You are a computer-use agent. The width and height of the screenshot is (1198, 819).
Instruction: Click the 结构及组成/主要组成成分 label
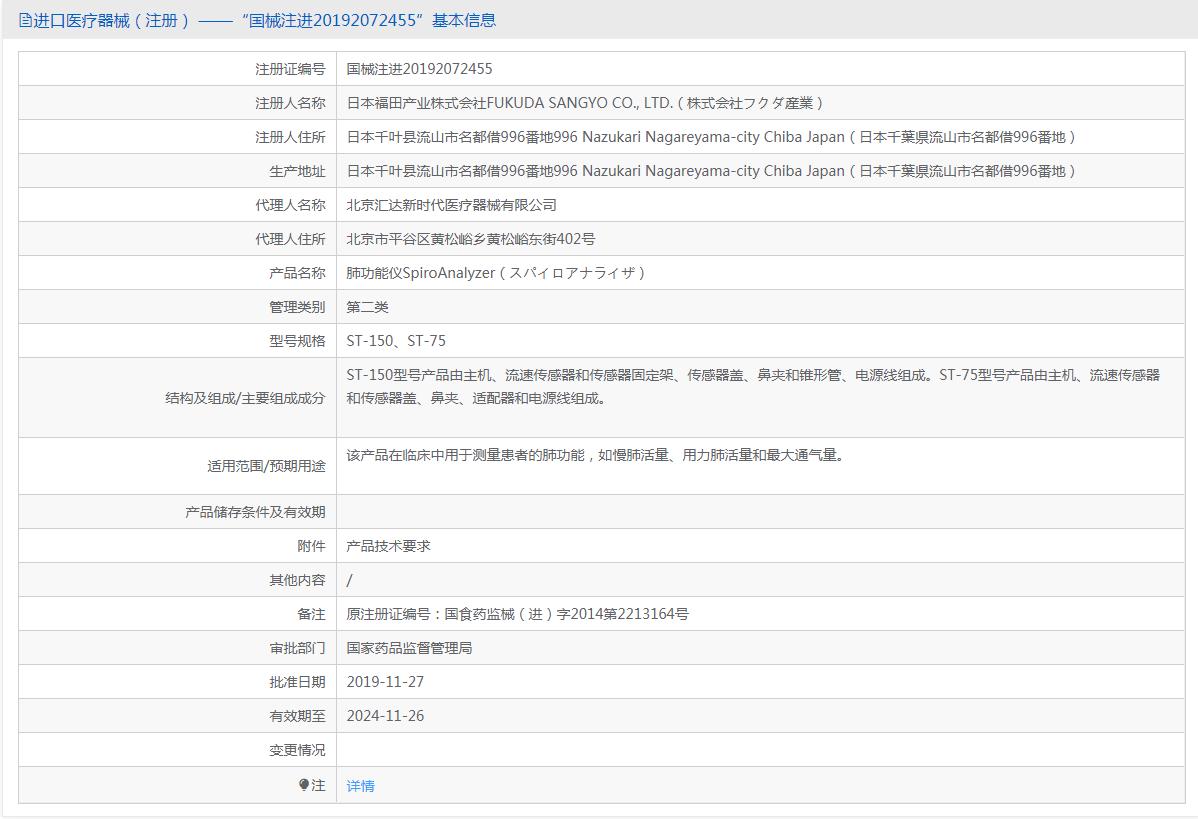point(244,398)
